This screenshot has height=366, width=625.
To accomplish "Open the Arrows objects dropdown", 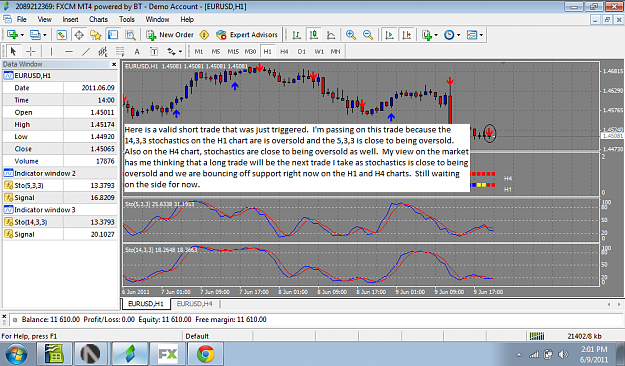I will pos(175,51).
